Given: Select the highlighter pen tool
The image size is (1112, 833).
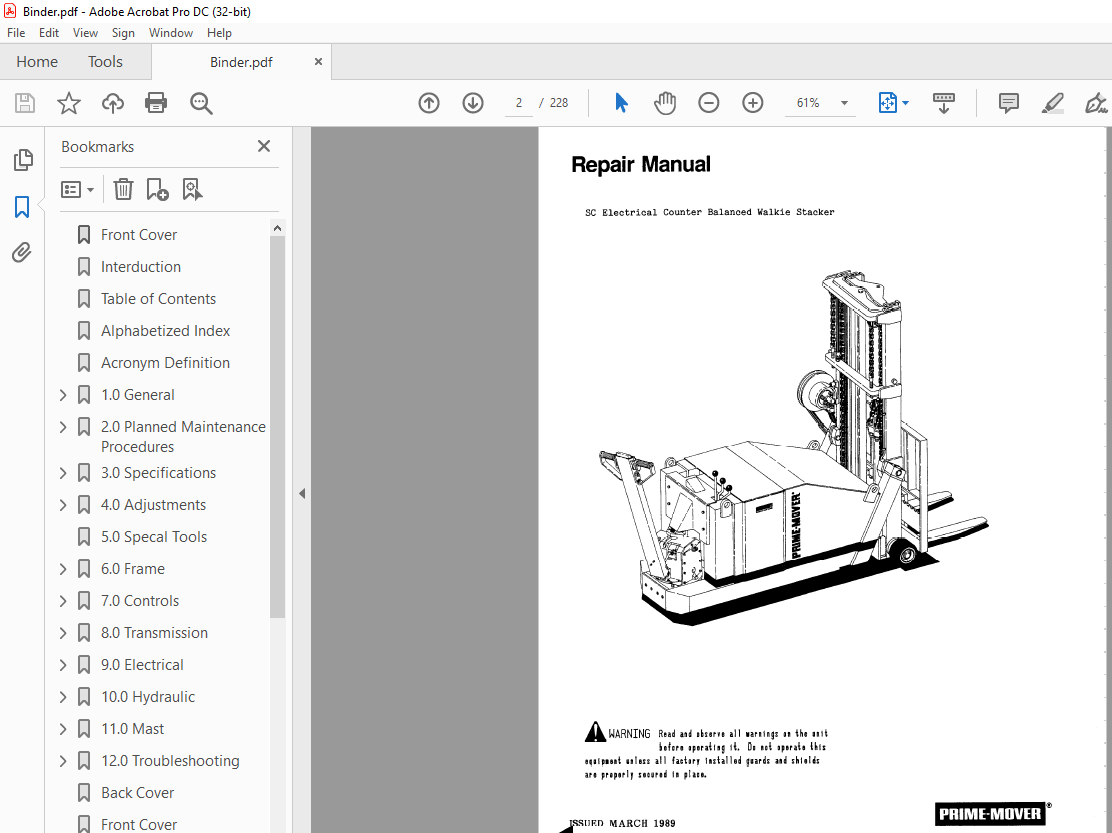Looking at the screenshot, I should [x=1052, y=103].
